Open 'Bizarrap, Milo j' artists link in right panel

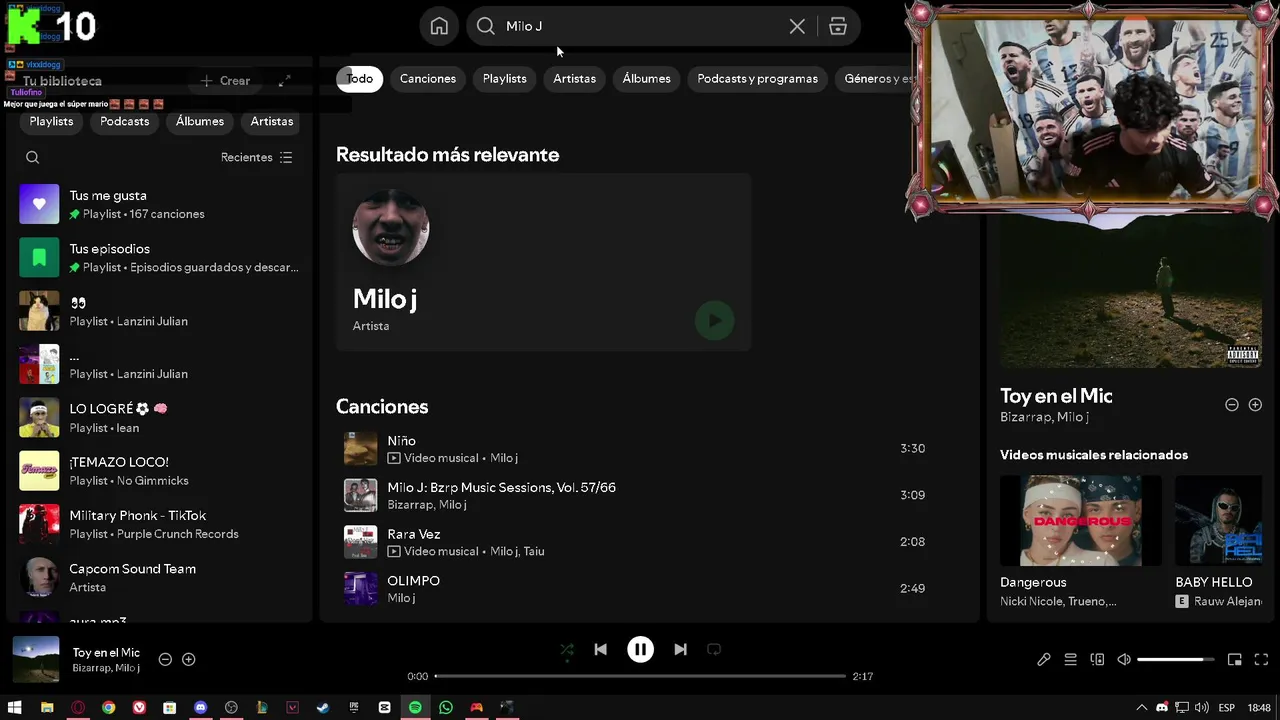pos(1044,417)
